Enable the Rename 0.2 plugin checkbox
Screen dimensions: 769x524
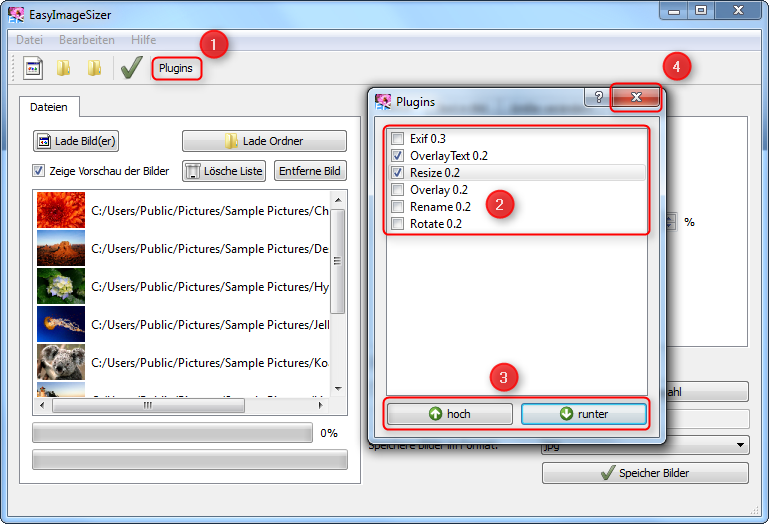(397, 207)
